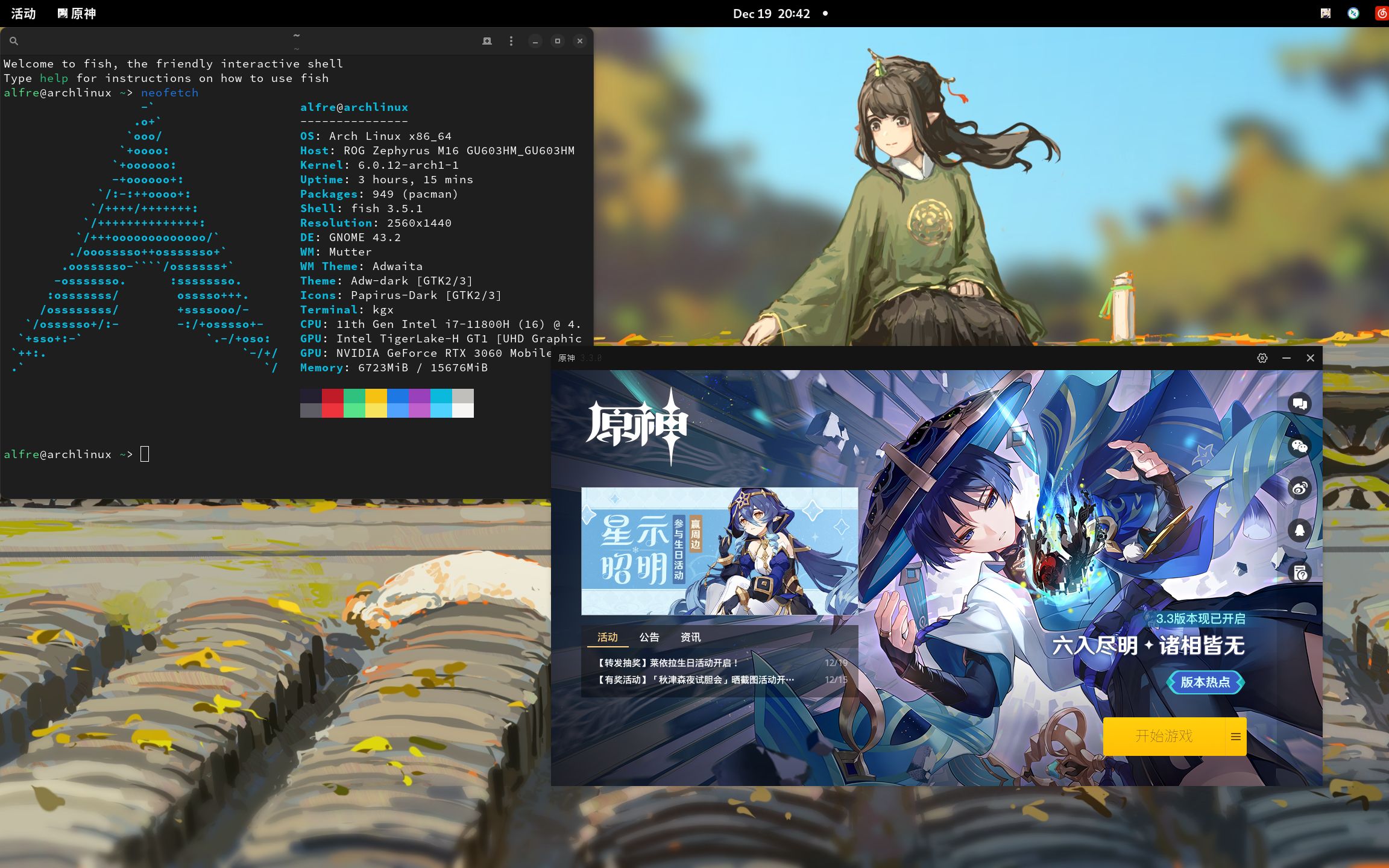Viewport: 1389px width, 868px height.
Task: Click 'Packages: 949 (pacman)' line
Action: pos(379,193)
